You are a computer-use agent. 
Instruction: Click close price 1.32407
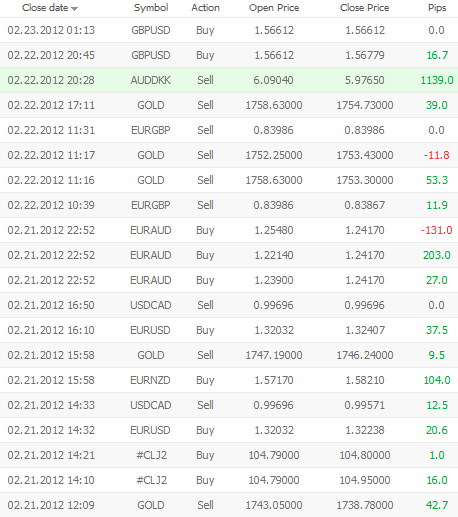[365, 330]
